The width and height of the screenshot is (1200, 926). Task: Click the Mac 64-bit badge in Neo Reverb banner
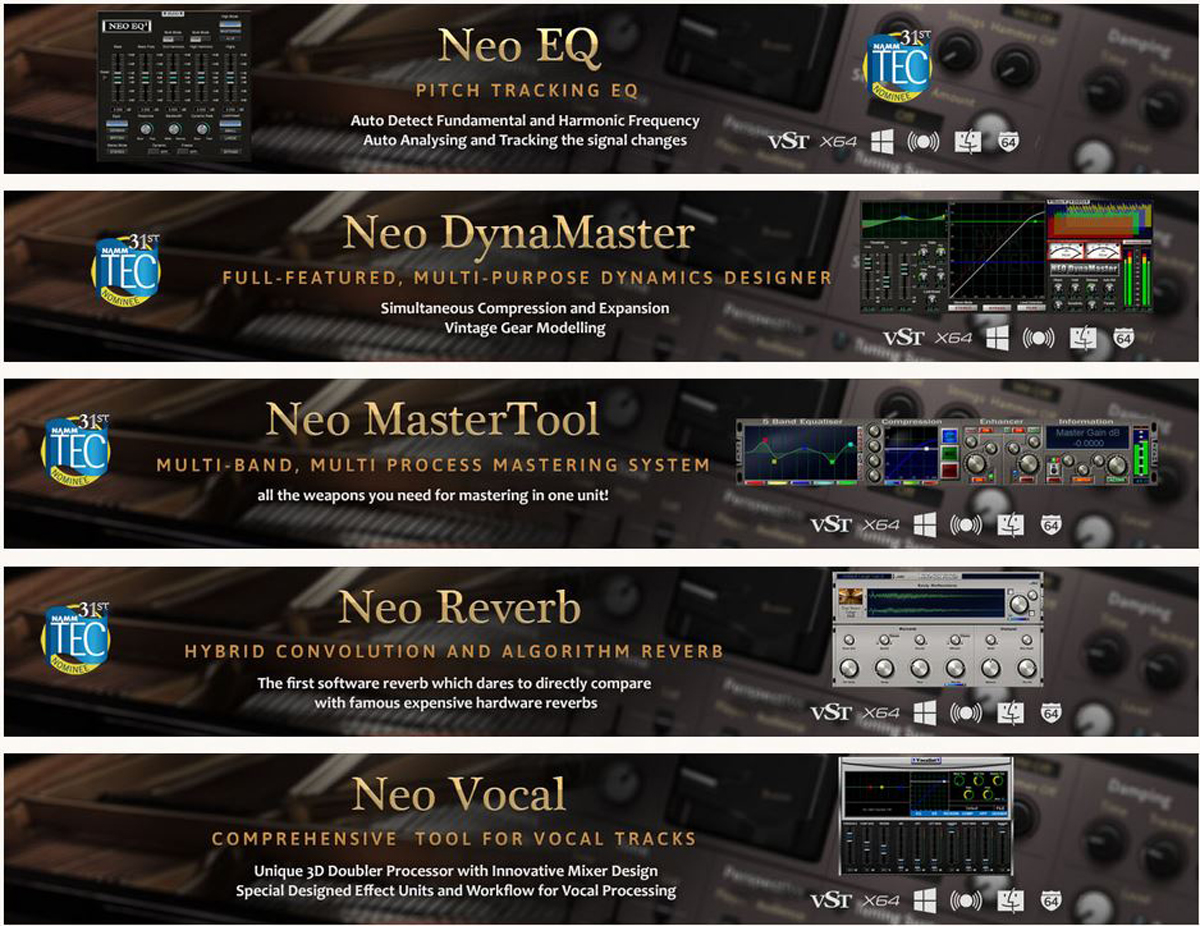click(x=1050, y=712)
